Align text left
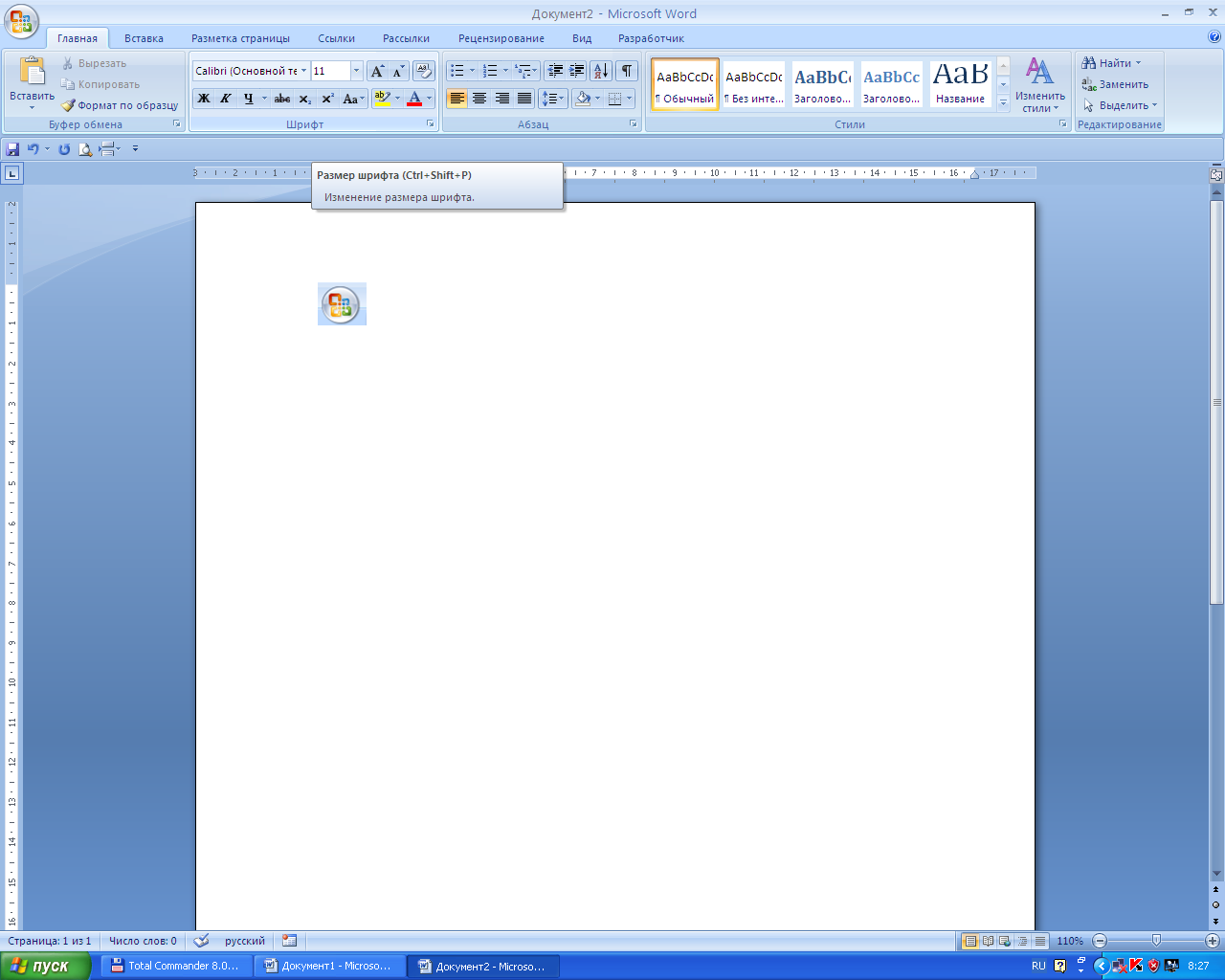This screenshot has height=980, width=1225. [457, 99]
